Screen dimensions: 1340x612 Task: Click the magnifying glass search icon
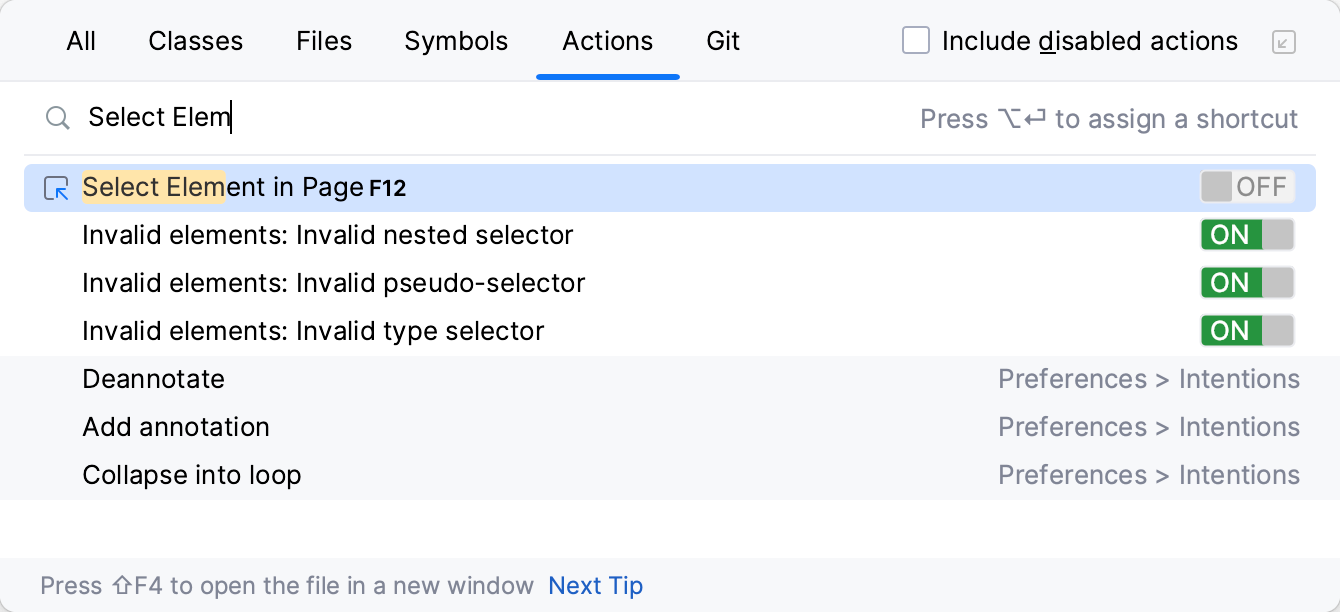click(x=58, y=118)
